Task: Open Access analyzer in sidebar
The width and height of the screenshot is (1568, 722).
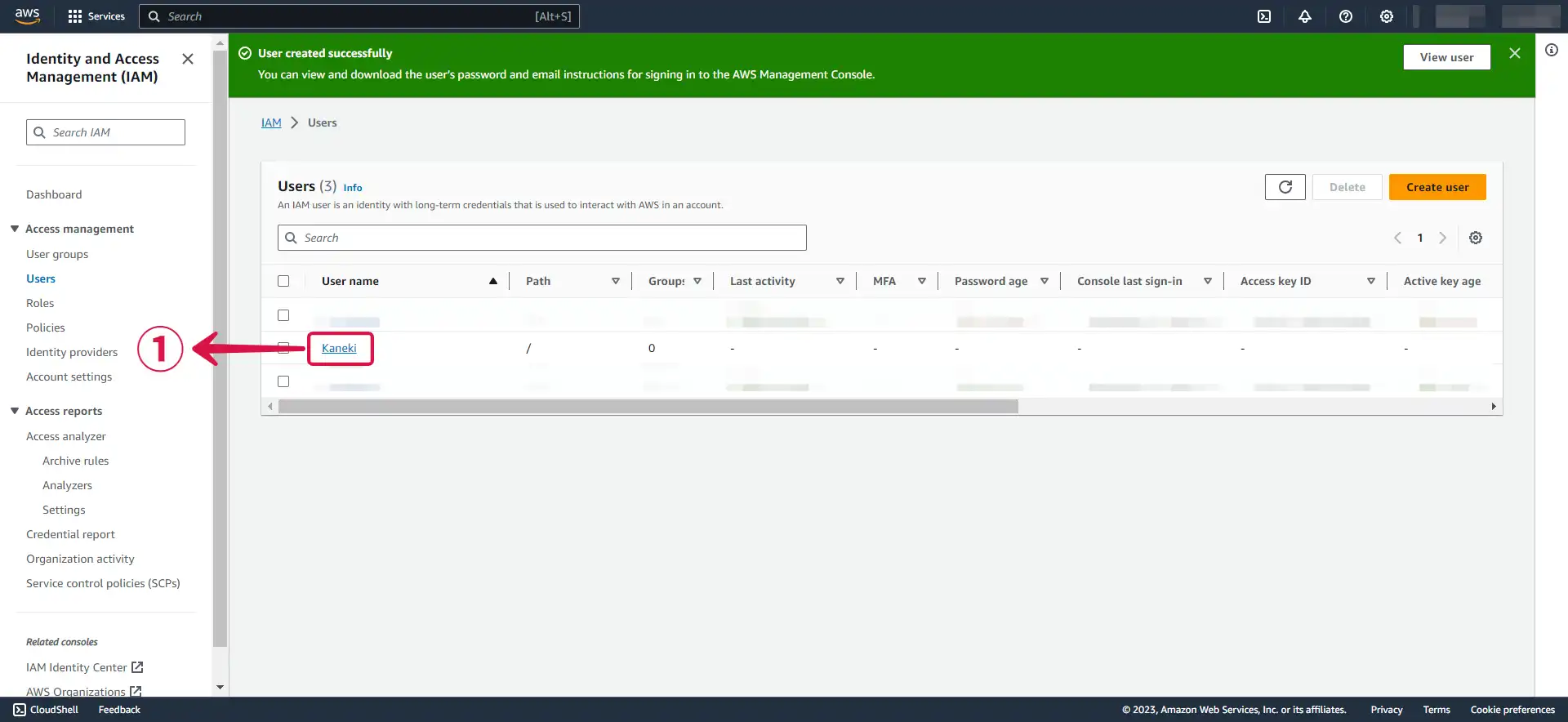Action: click(x=66, y=436)
